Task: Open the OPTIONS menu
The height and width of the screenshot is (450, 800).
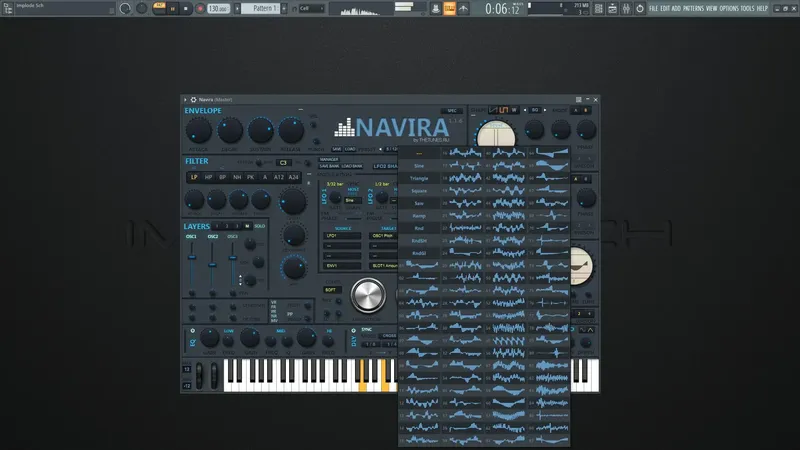Action: [x=729, y=9]
